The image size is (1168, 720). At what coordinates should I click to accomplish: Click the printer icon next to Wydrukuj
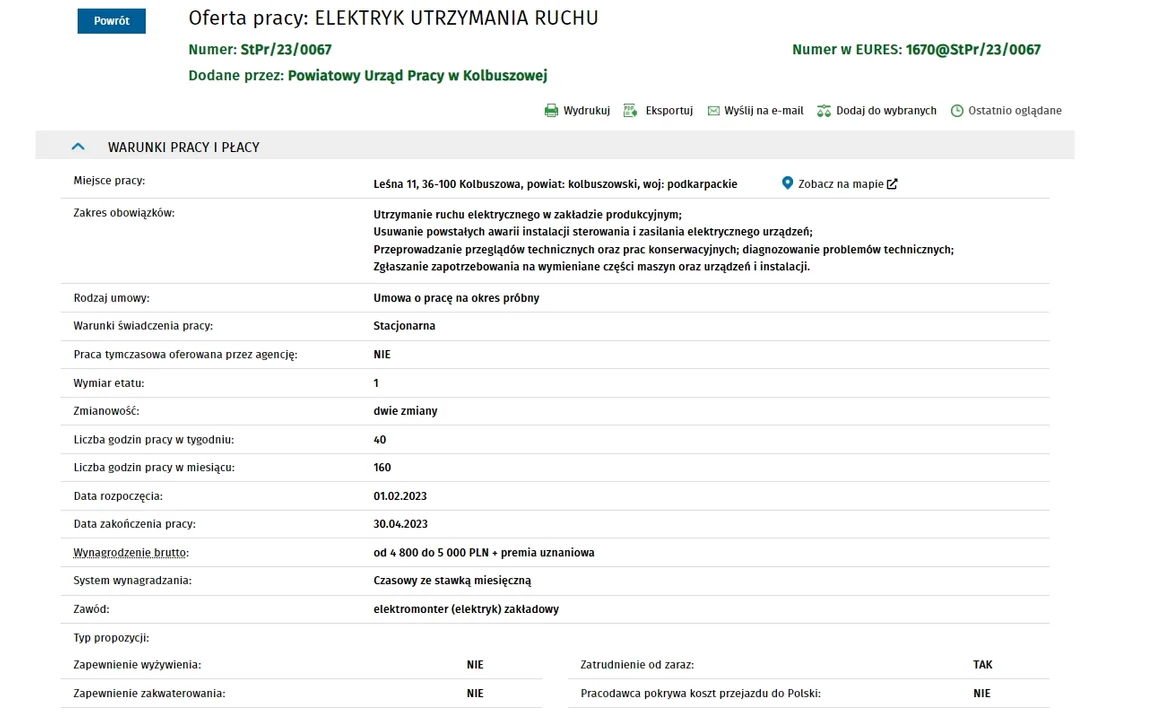[x=551, y=111]
